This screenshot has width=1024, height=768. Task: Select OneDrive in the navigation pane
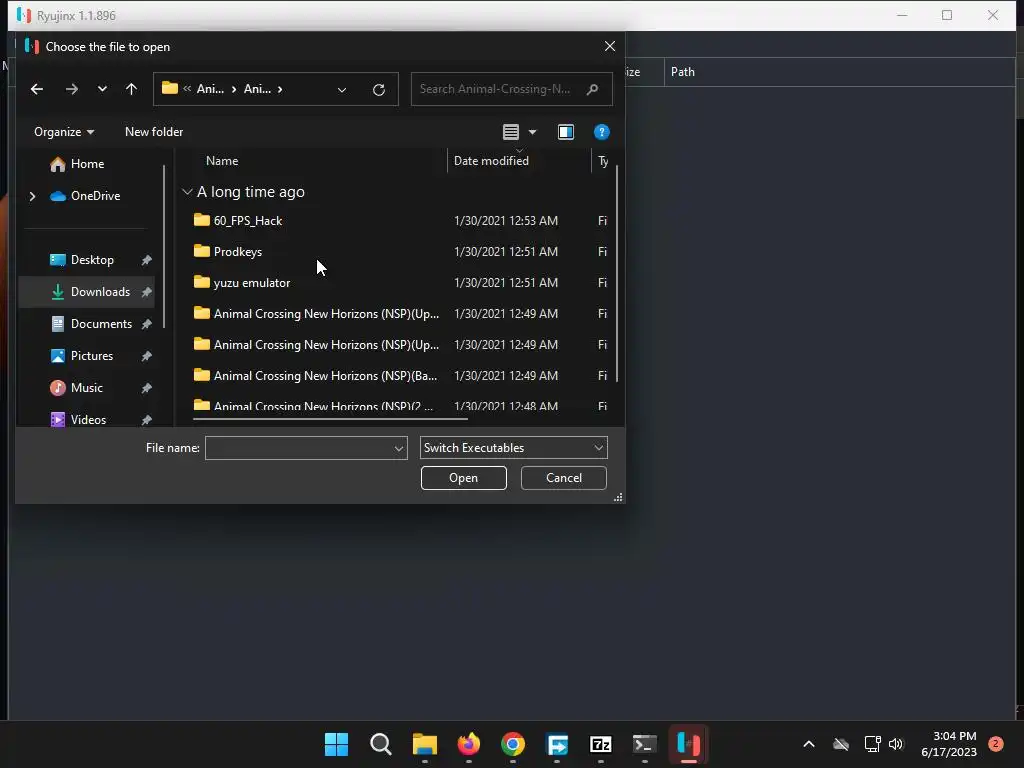click(x=95, y=196)
